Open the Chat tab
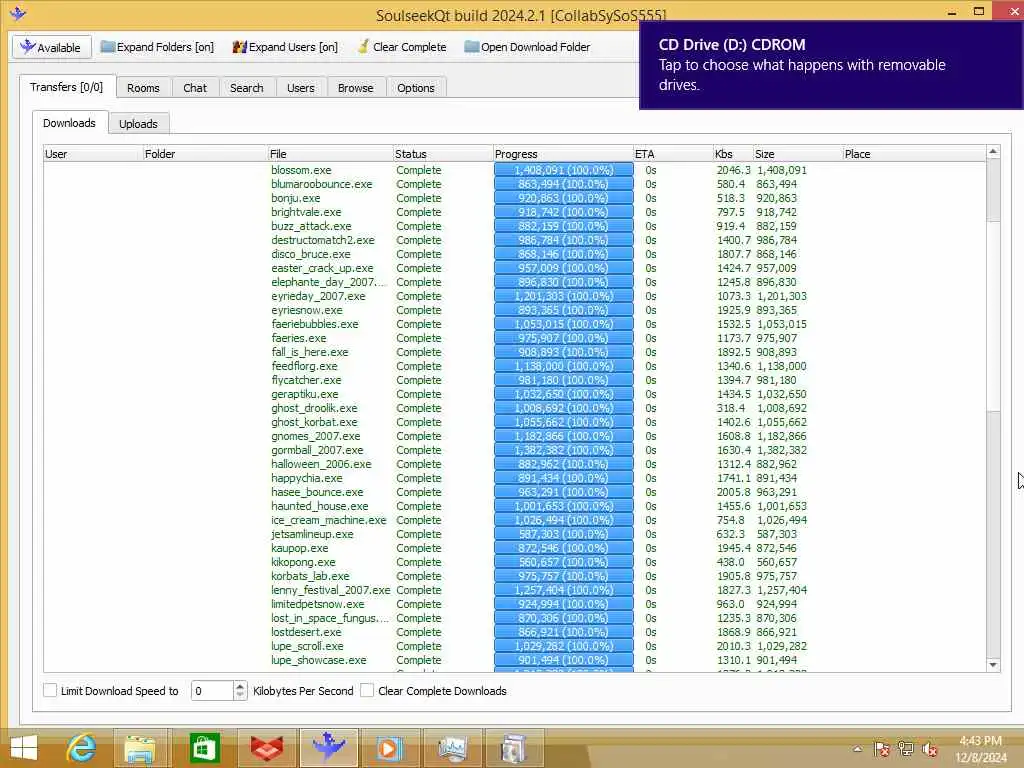The image size is (1024, 768). (195, 88)
